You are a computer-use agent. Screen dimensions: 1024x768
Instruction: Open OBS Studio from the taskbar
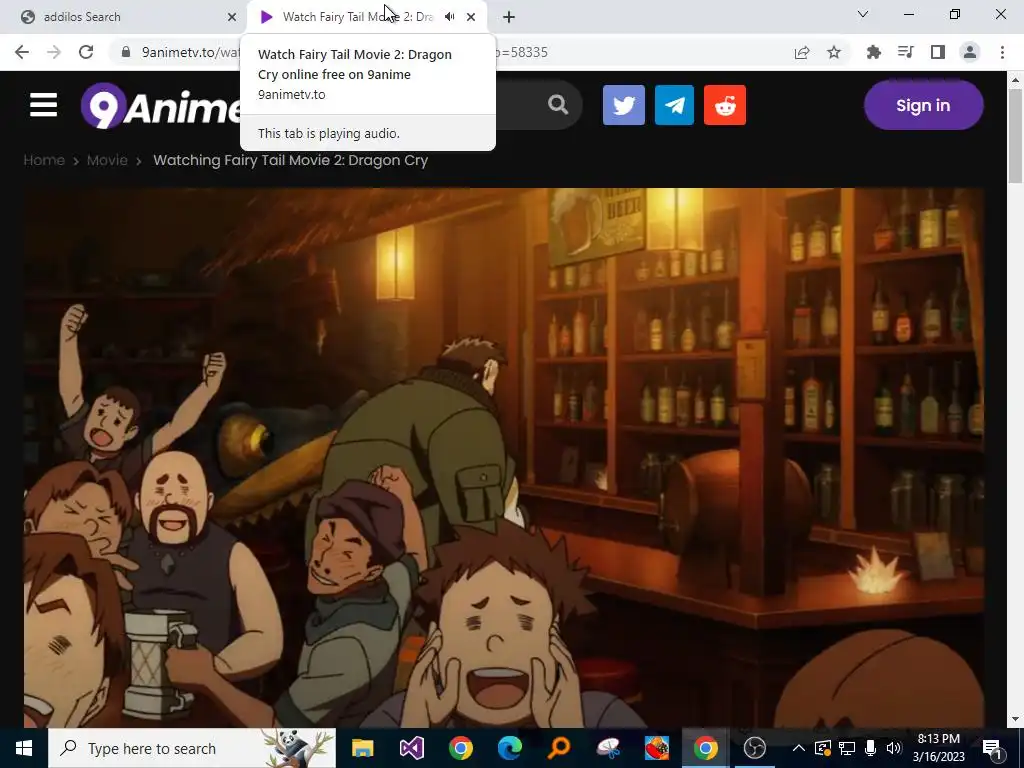(x=754, y=748)
